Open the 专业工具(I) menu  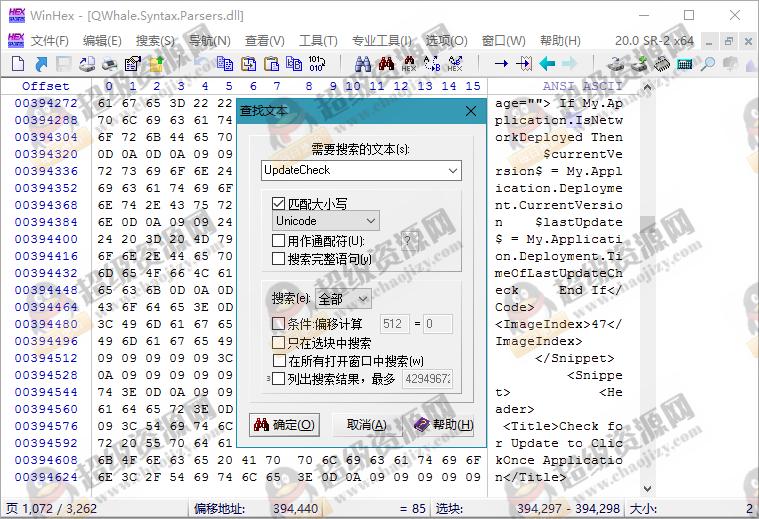click(x=381, y=41)
